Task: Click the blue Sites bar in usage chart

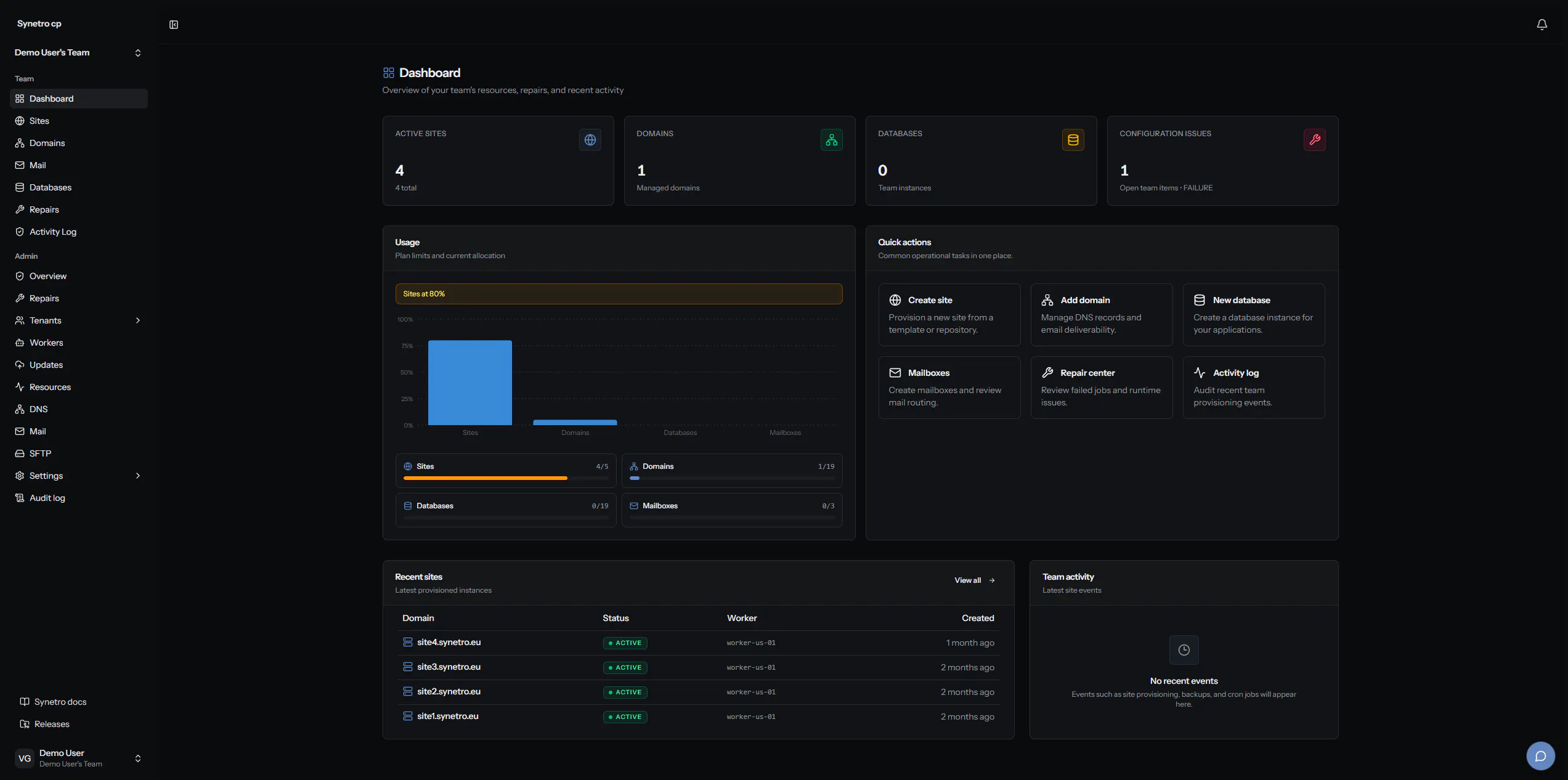Action: (x=470, y=383)
